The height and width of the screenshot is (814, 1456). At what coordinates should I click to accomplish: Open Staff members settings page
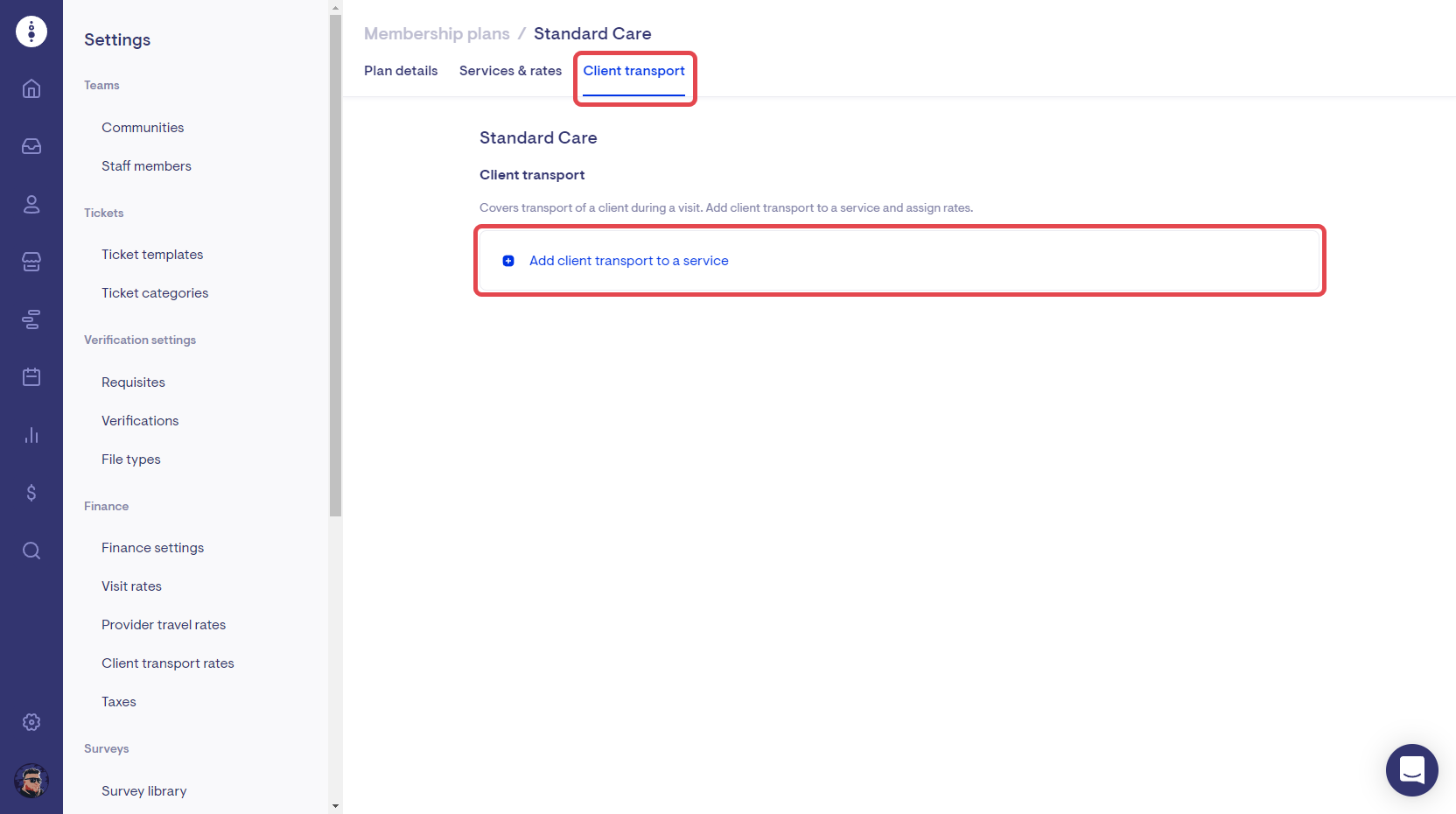(x=146, y=166)
